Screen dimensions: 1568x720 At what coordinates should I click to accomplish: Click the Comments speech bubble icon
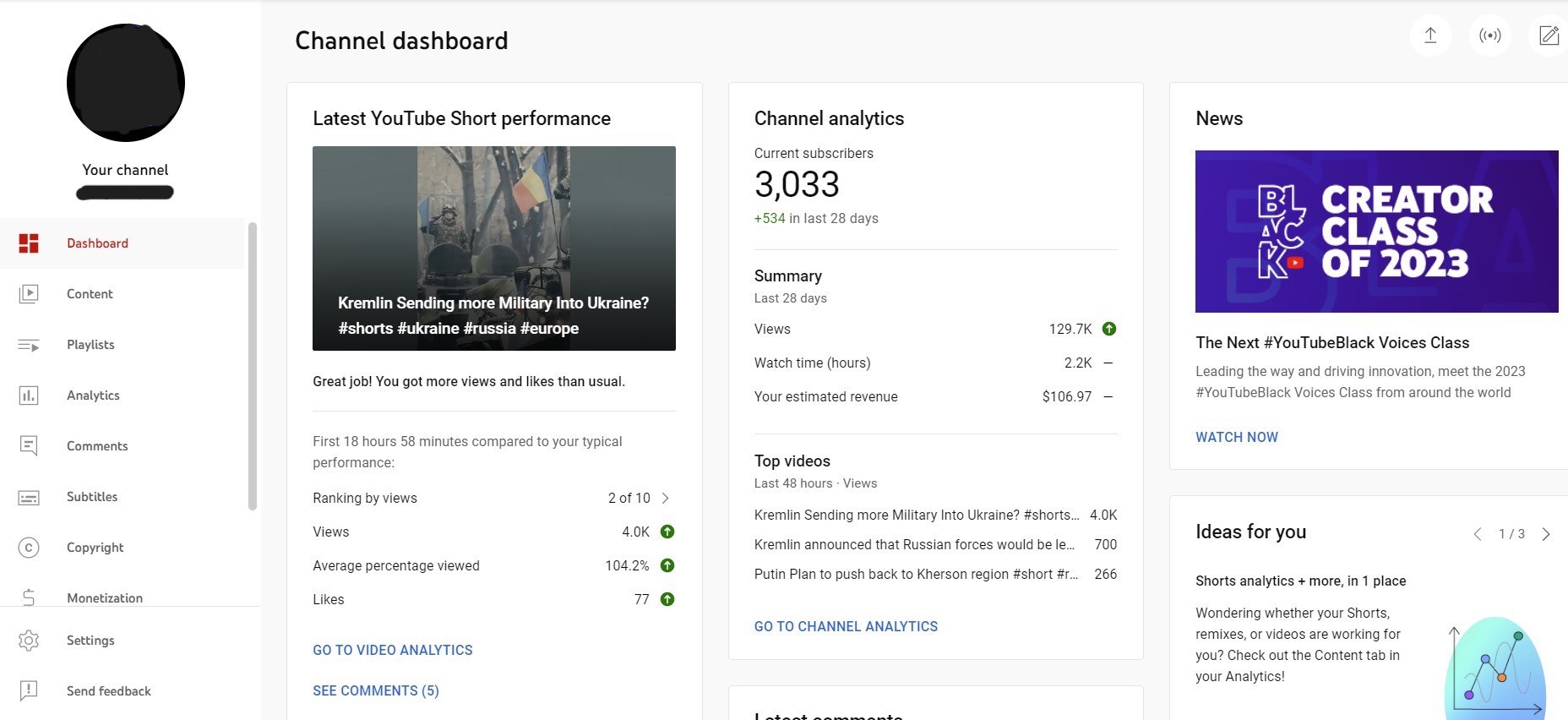click(x=29, y=446)
